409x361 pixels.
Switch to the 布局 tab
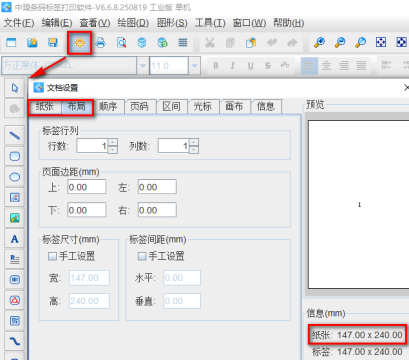tap(77, 107)
